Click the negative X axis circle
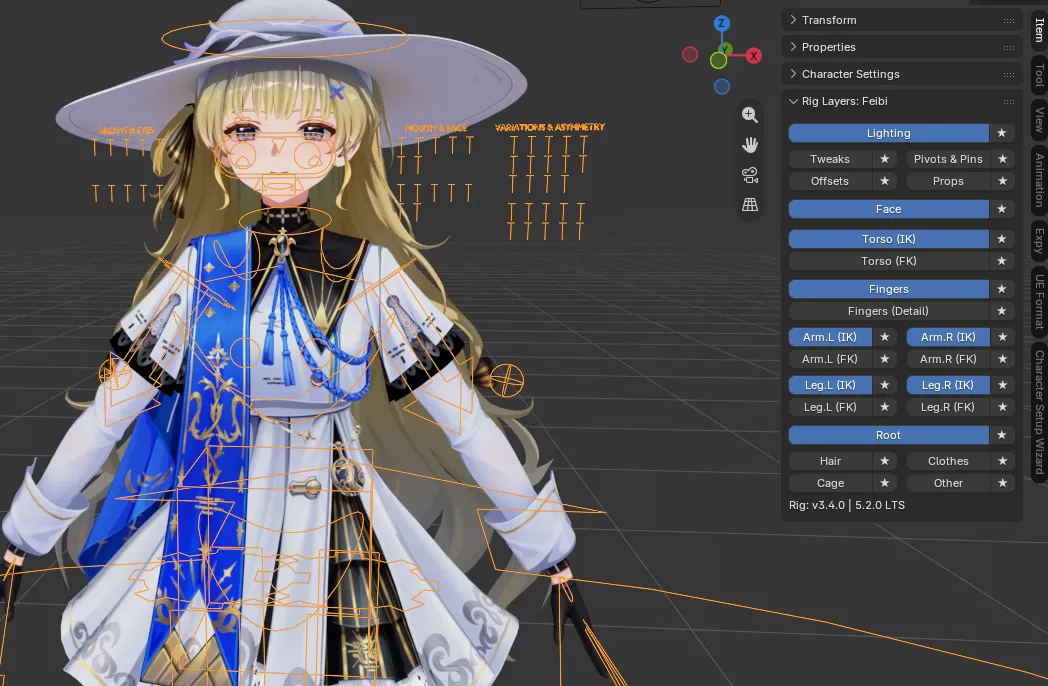1048x686 pixels. (x=690, y=55)
